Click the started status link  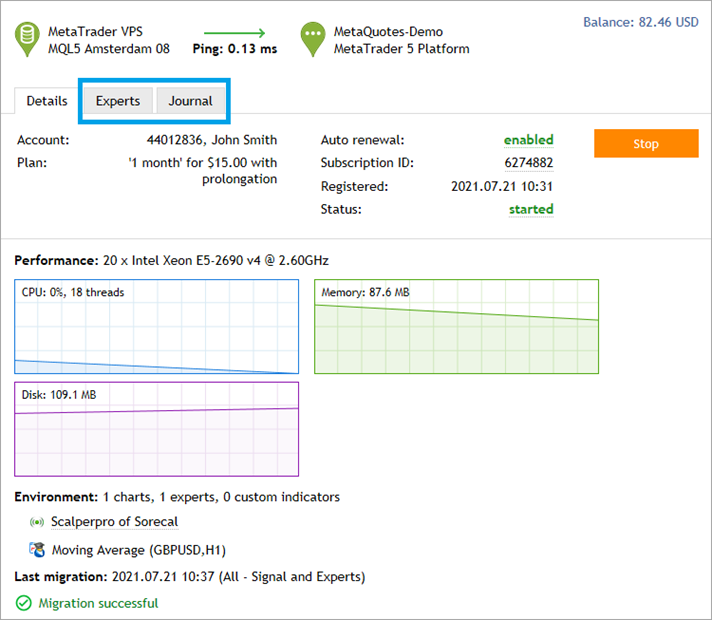click(x=531, y=209)
